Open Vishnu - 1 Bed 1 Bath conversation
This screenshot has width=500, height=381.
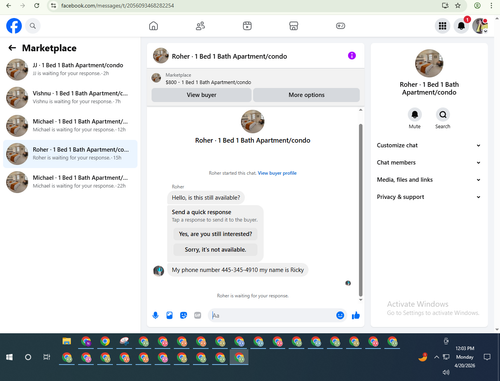pyautogui.click(x=70, y=97)
